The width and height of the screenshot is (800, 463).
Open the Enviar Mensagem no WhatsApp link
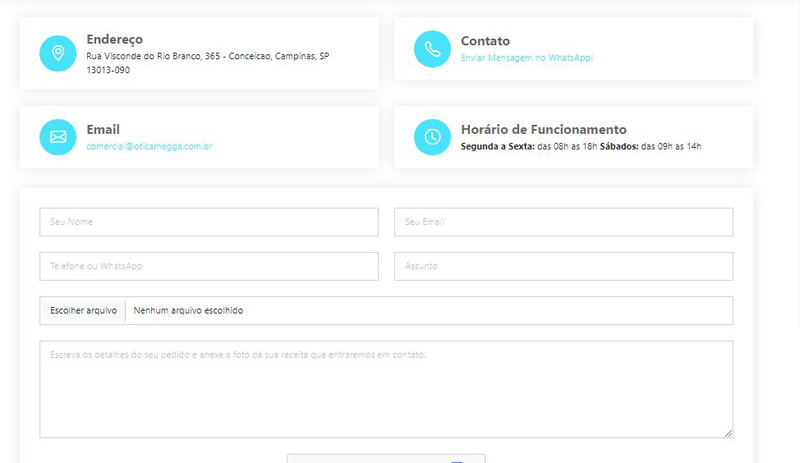pyautogui.click(x=526, y=58)
